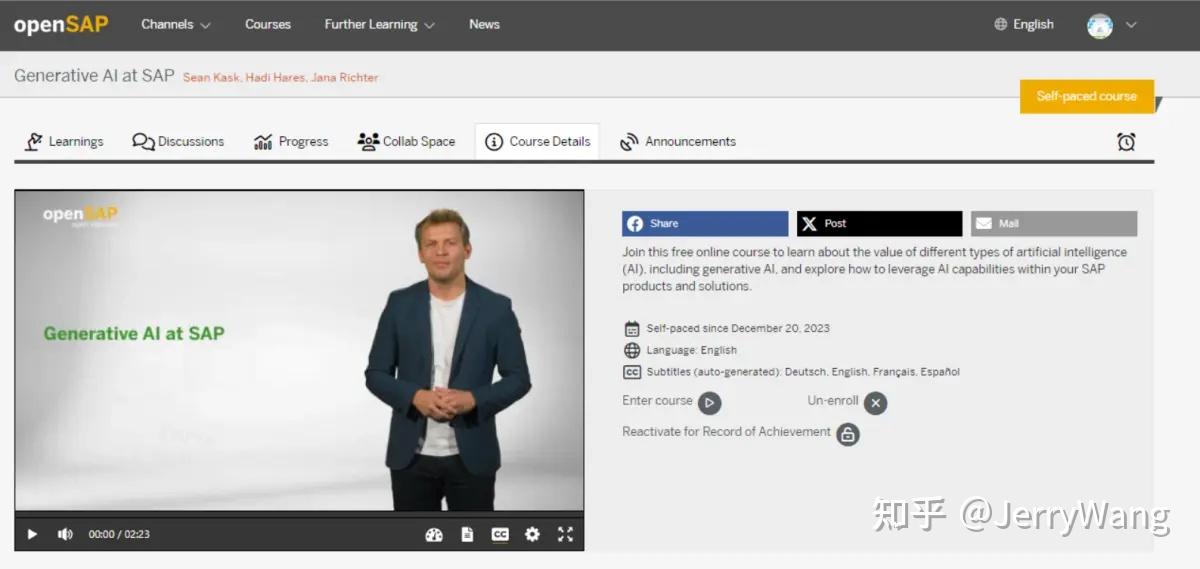
Task: Open playback speed gauge icon
Action: point(434,535)
